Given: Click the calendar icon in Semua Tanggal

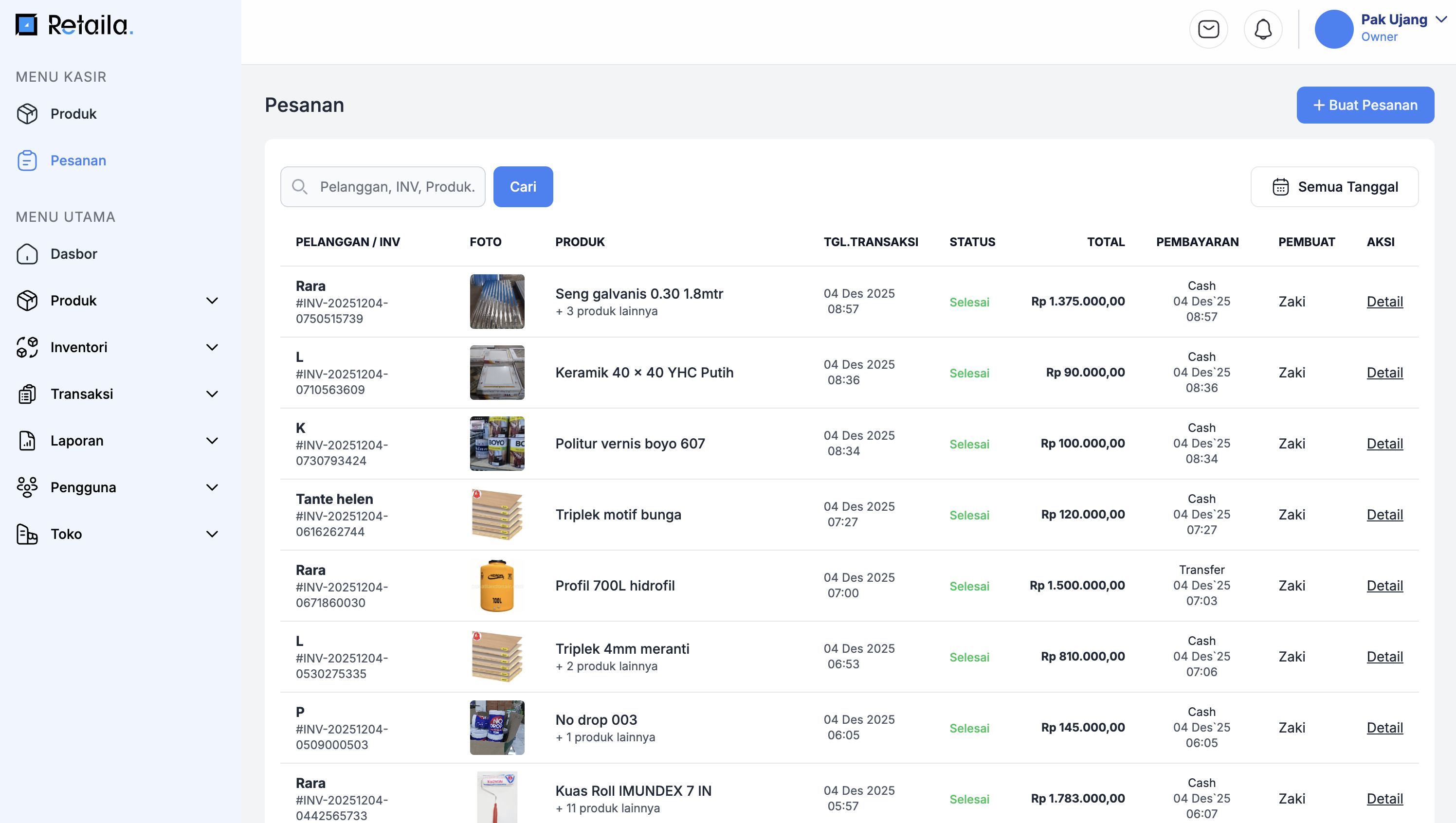Looking at the screenshot, I should pyautogui.click(x=1280, y=186).
